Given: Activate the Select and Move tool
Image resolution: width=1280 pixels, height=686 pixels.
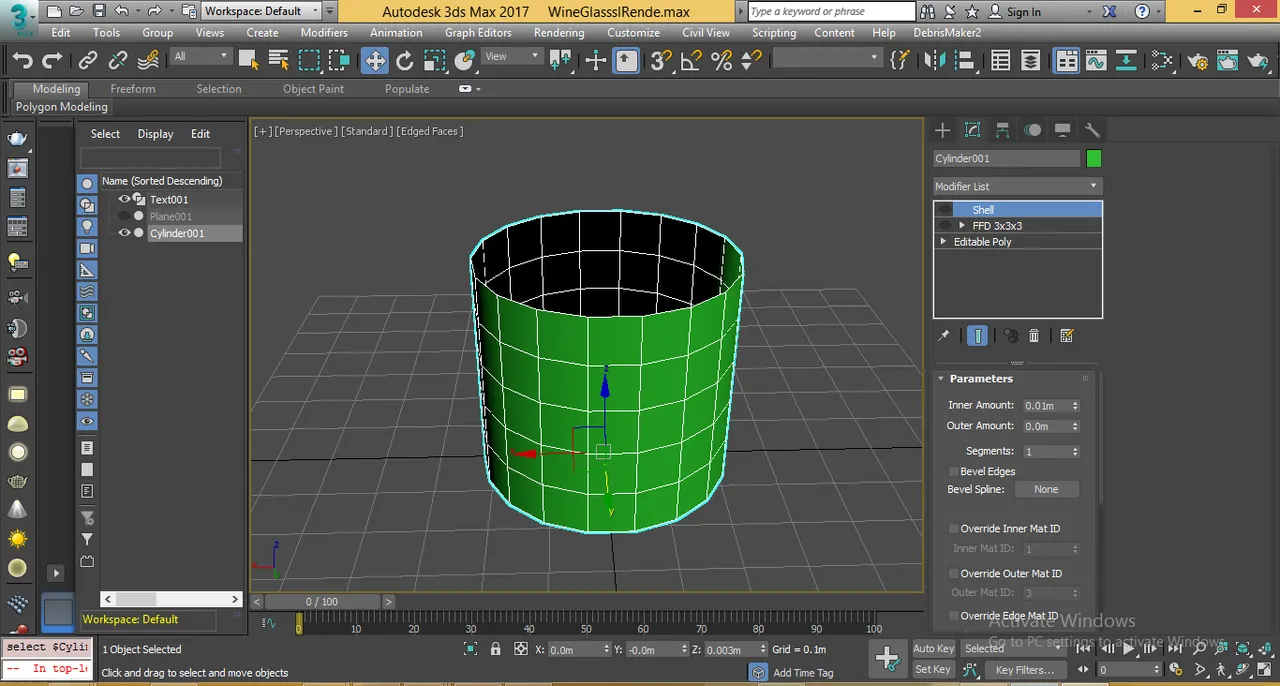Looking at the screenshot, I should tap(375, 61).
